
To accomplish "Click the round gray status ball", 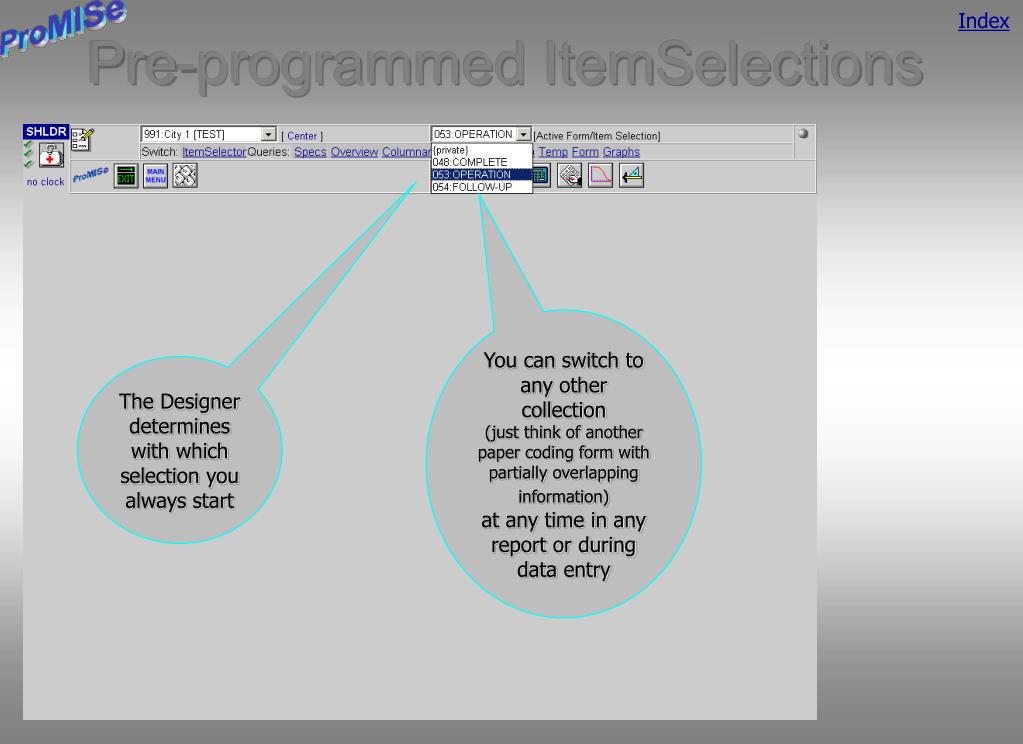I will [x=803, y=133].
